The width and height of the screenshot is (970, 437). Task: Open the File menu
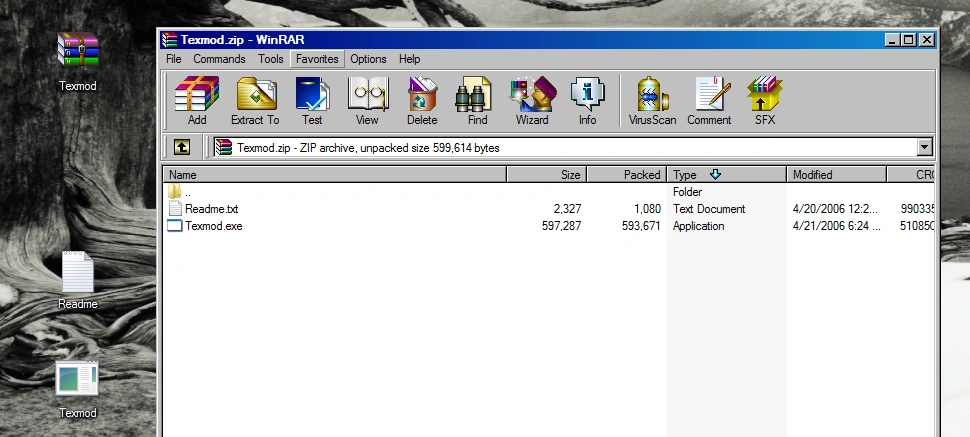tap(174, 59)
